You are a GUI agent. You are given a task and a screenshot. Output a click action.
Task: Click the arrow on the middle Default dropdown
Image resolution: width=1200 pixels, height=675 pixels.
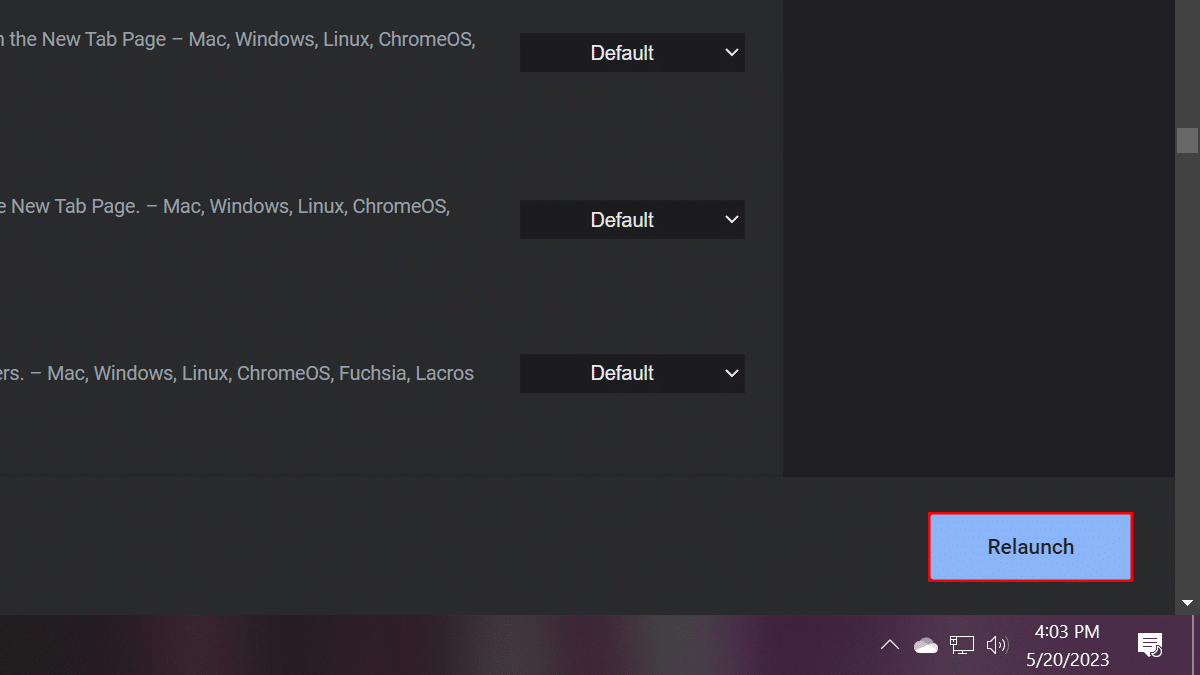731,219
